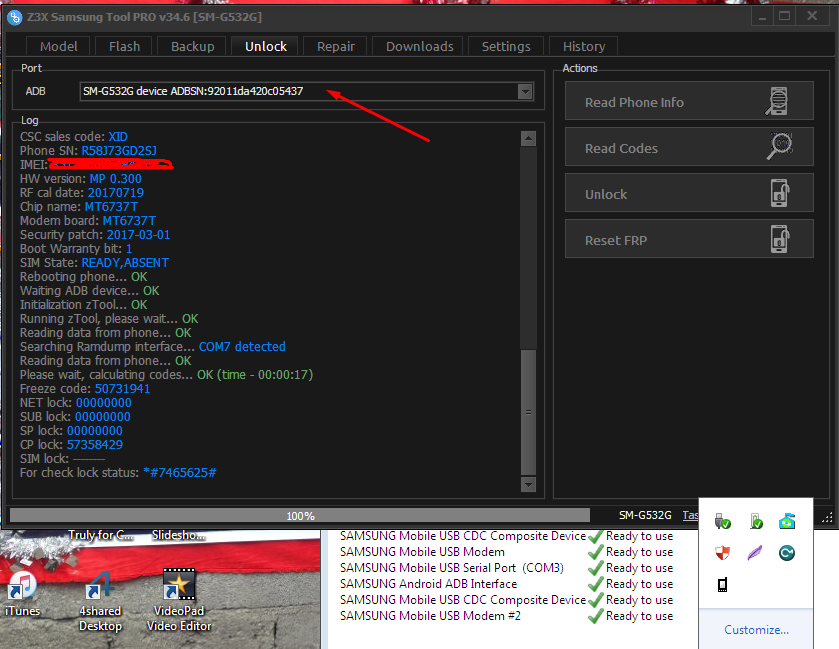Click the purple feather tray icon
This screenshot has width=839, height=649.
point(754,553)
